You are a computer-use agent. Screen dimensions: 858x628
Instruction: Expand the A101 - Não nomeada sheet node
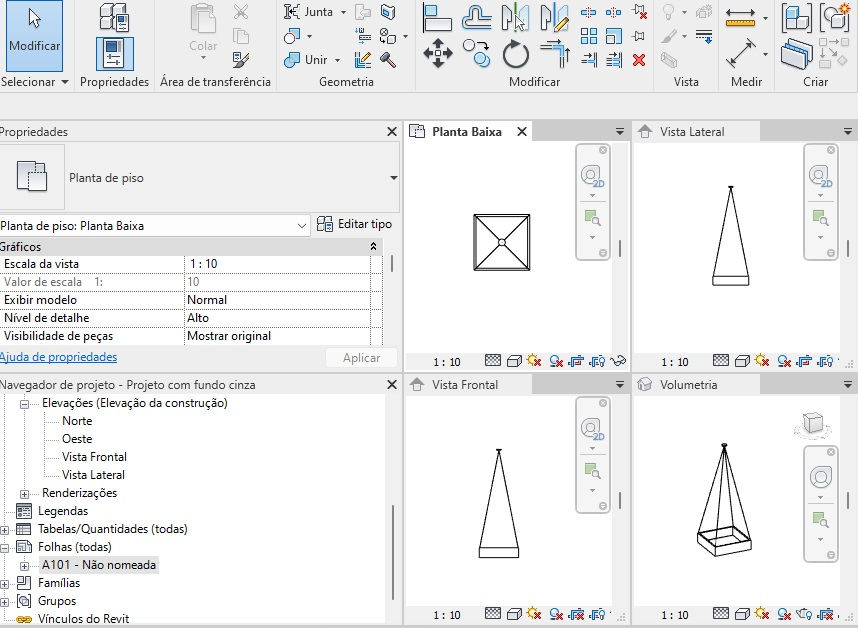click(x=25, y=566)
